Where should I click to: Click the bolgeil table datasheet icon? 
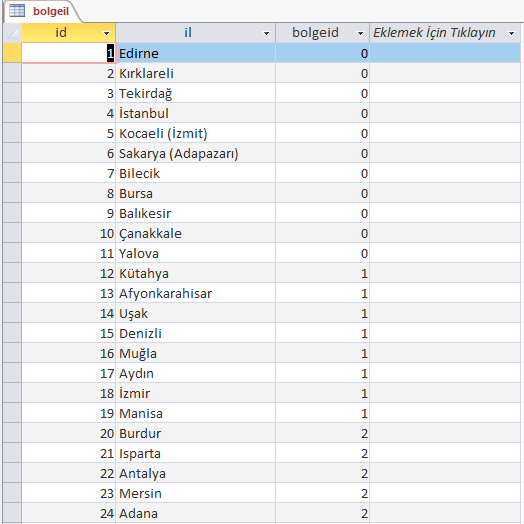click(x=17, y=11)
